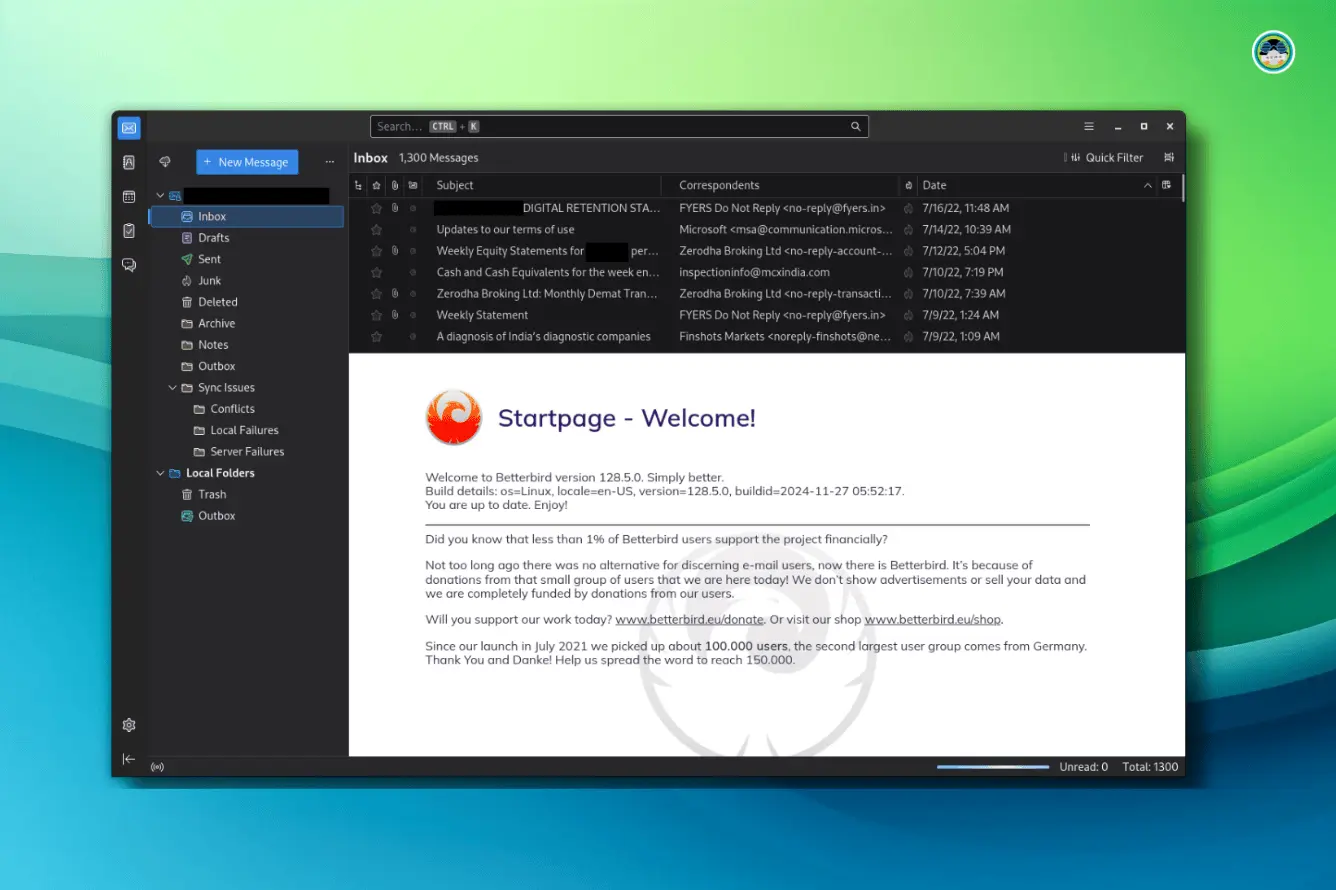Image resolution: width=1336 pixels, height=890 pixels.
Task: Collapse the Local Folders tree
Action: click(x=160, y=473)
